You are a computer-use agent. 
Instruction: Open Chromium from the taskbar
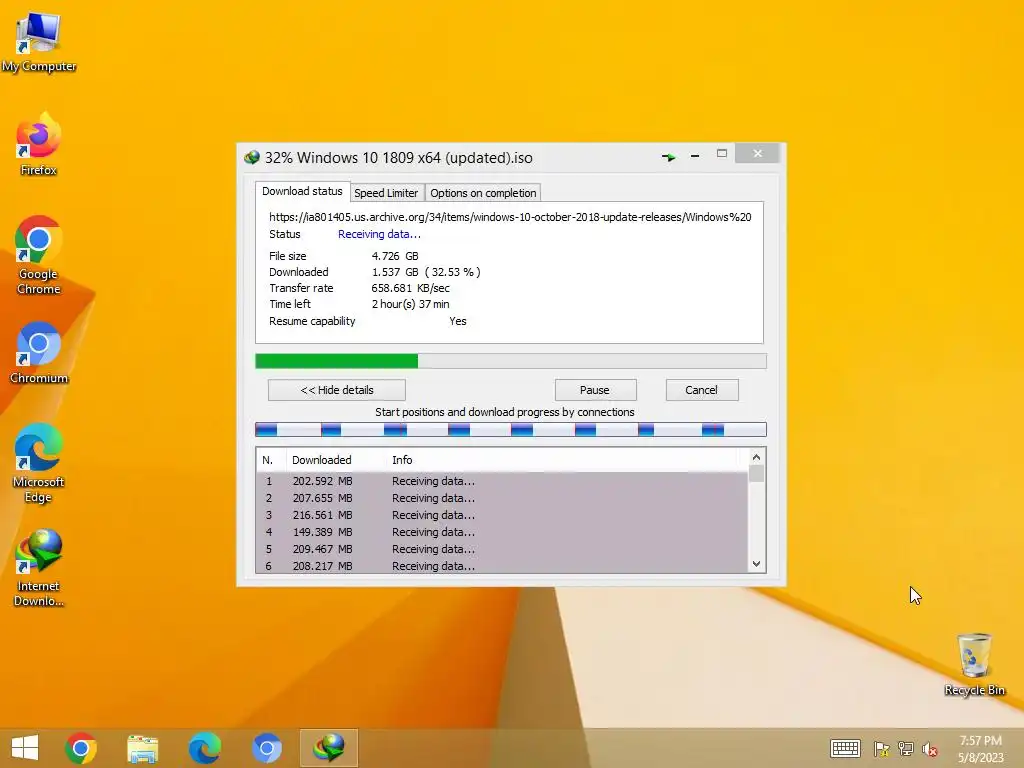click(x=266, y=748)
